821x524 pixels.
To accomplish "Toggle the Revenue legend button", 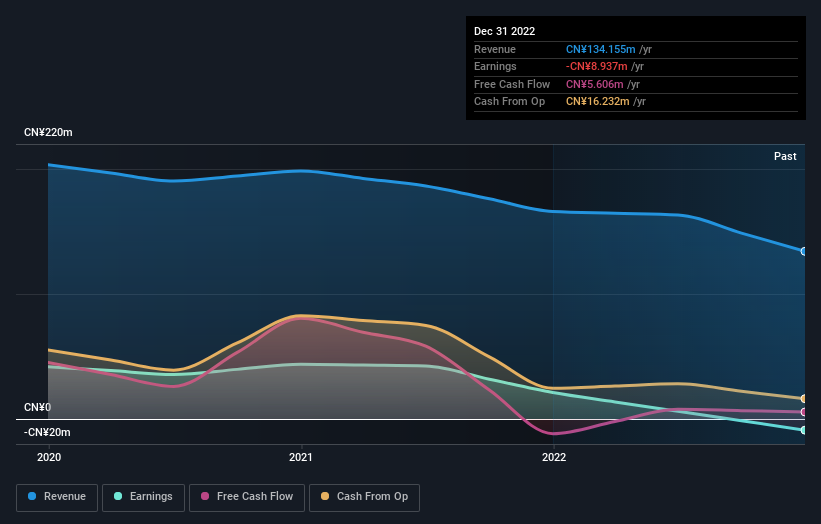I will tap(57, 497).
